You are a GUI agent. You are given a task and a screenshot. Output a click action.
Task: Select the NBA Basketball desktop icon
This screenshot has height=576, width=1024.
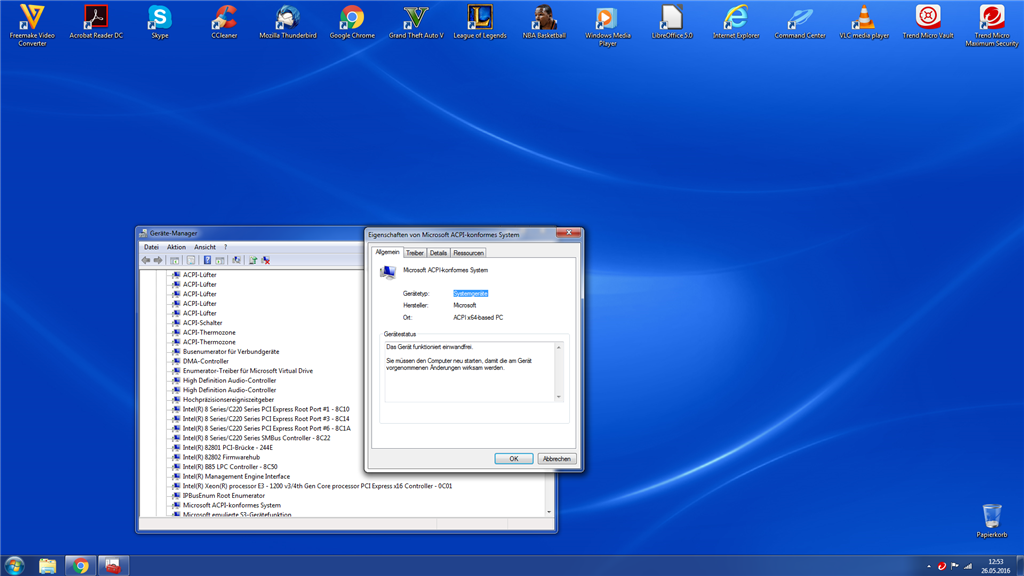tap(544, 22)
